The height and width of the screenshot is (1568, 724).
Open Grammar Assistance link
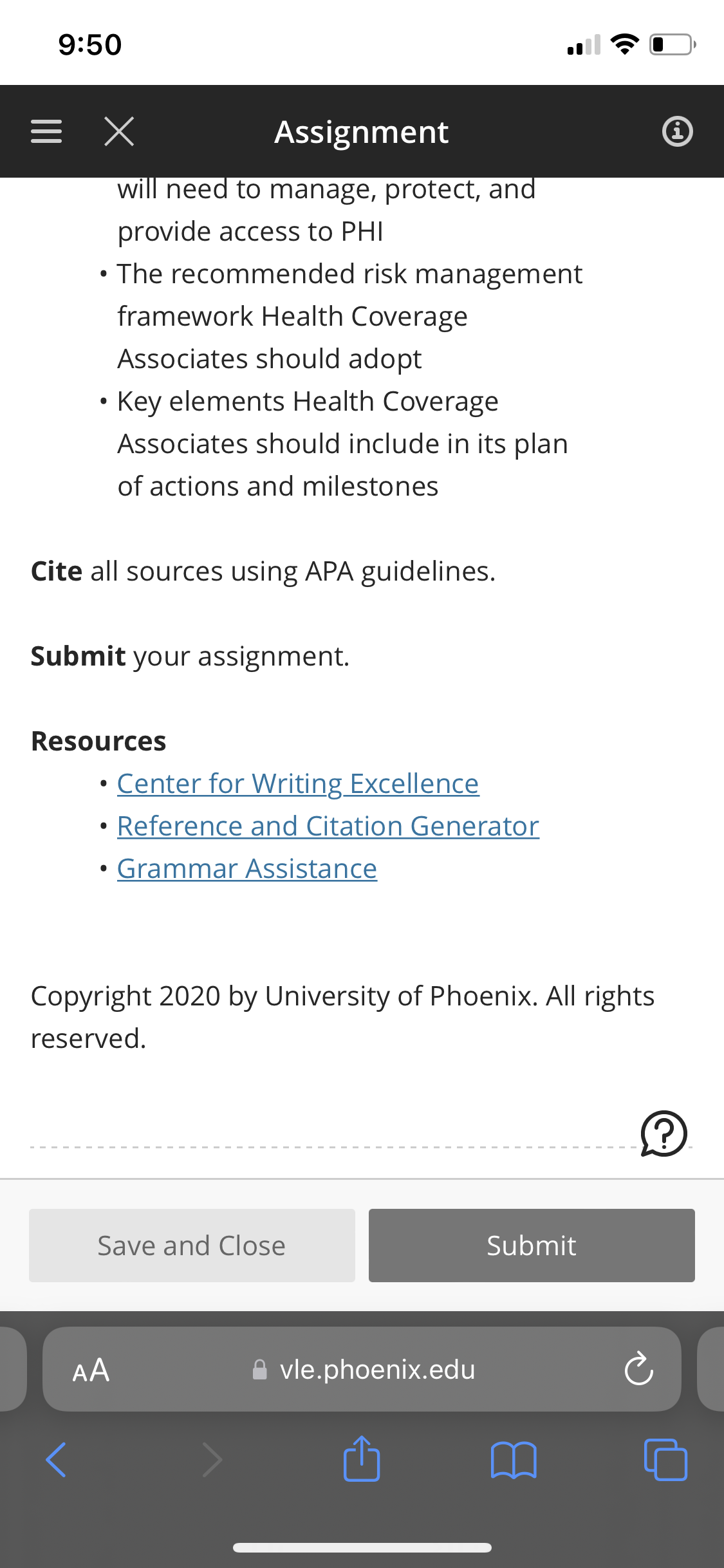pyautogui.click(x=247, y=868)
